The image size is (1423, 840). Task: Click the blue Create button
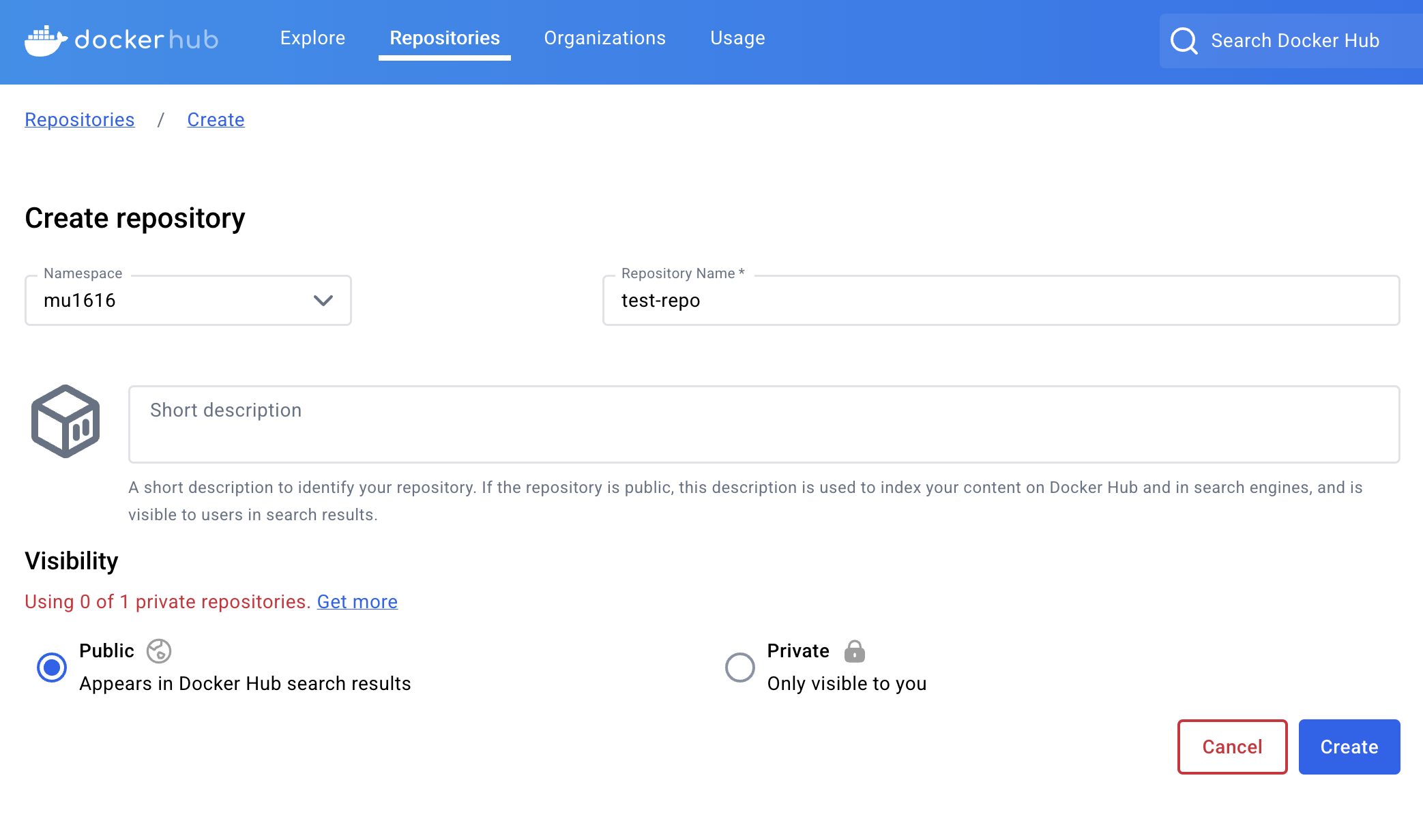click(1349, 747)
